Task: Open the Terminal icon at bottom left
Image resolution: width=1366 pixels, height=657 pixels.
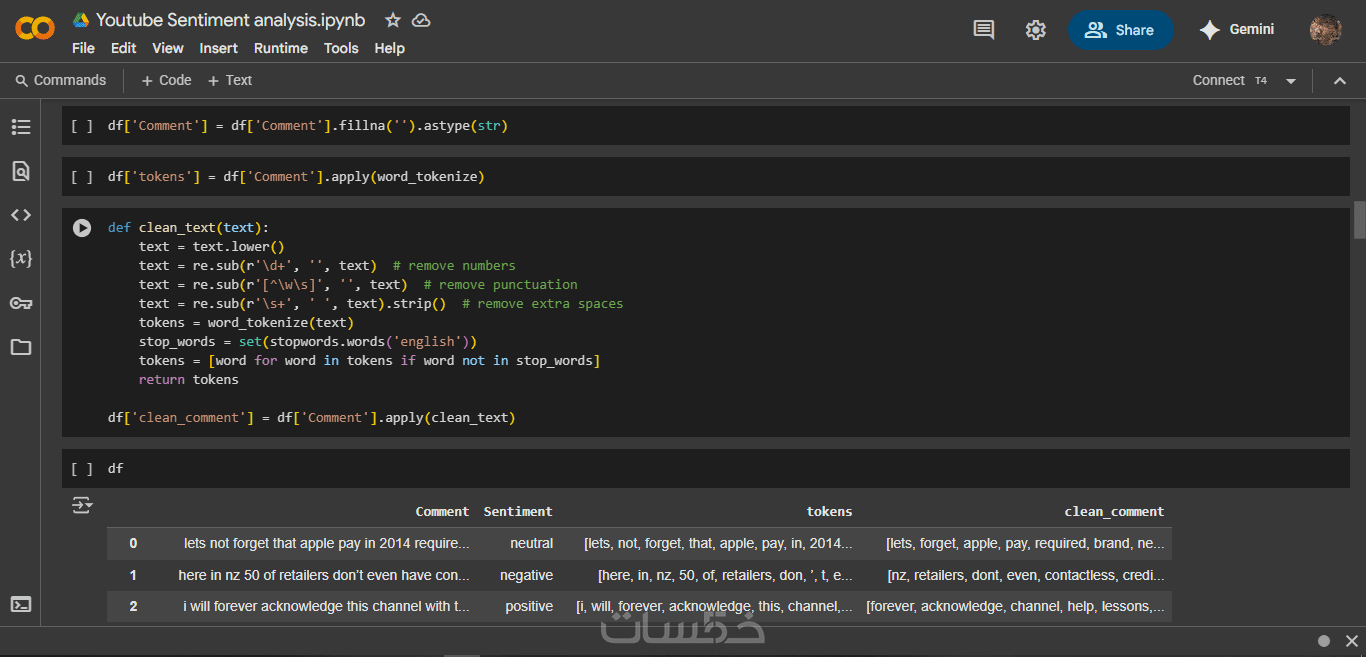Action: [x=21, y=604]
